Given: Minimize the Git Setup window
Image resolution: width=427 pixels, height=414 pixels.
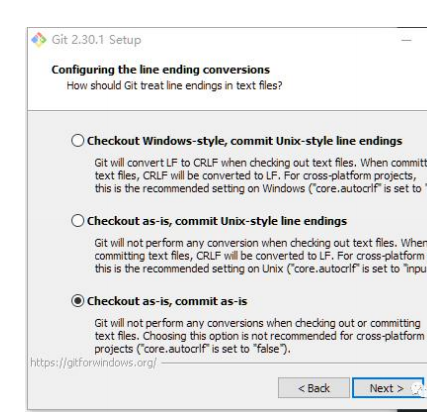Looking at the screenshot, I should [x=406, y=40].
